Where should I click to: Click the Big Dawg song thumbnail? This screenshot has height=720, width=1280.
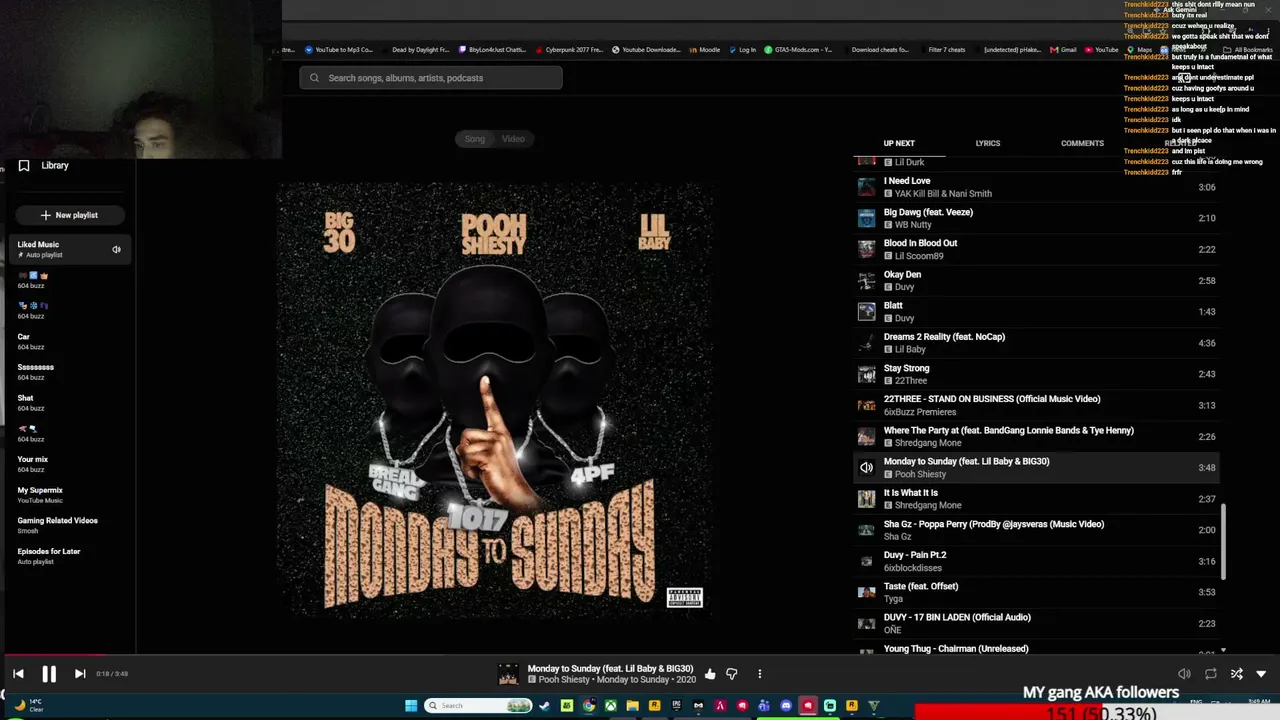[867, 218]
